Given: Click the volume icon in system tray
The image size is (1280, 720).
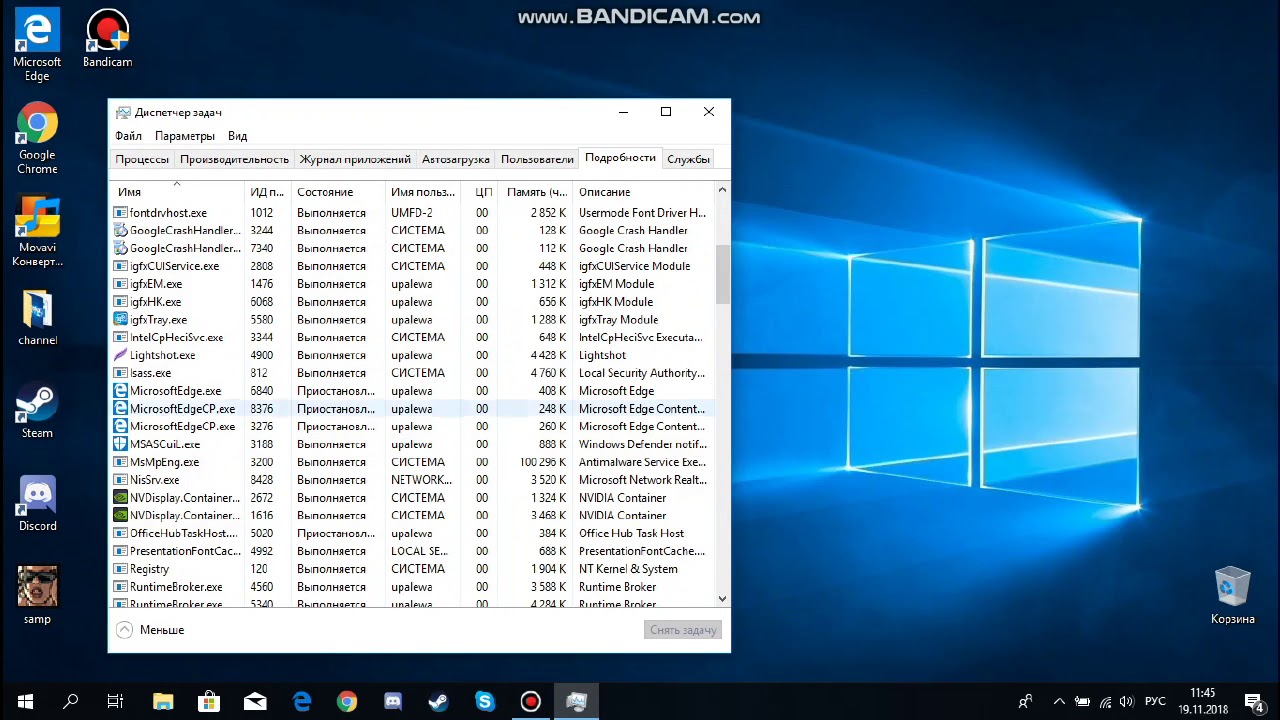Looking at the screenshot, I should (1127, 702).
